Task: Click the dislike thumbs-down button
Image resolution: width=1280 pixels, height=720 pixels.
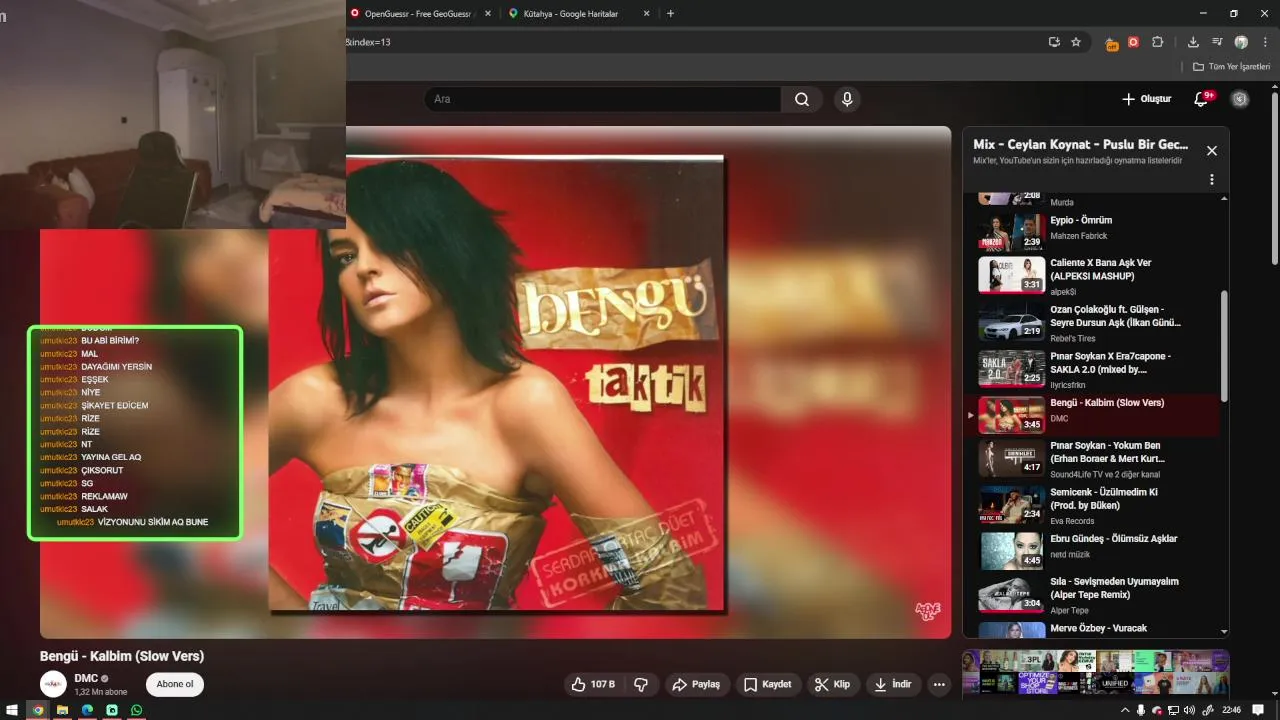Action: (641, 684)
